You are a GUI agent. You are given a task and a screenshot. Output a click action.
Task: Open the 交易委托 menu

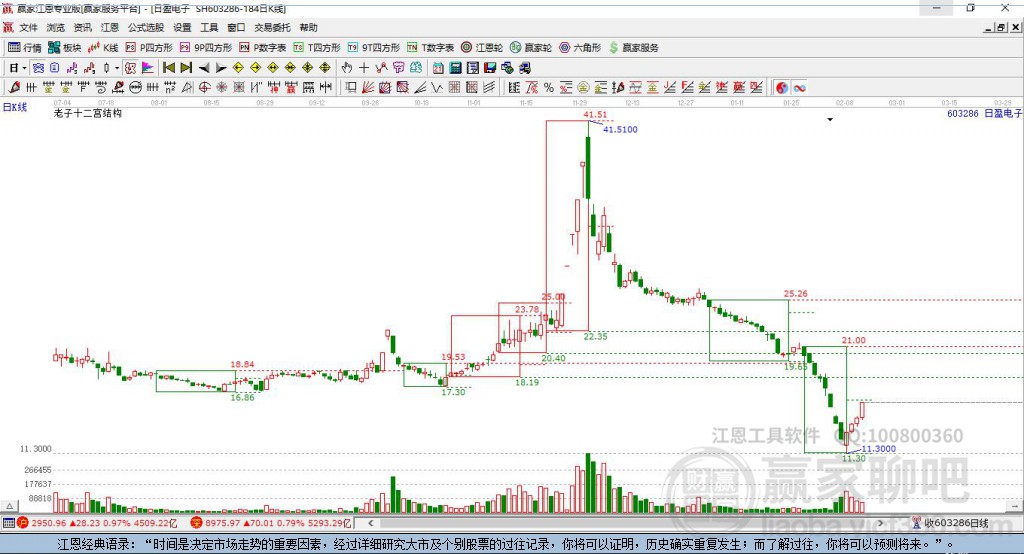coord(272,27)
